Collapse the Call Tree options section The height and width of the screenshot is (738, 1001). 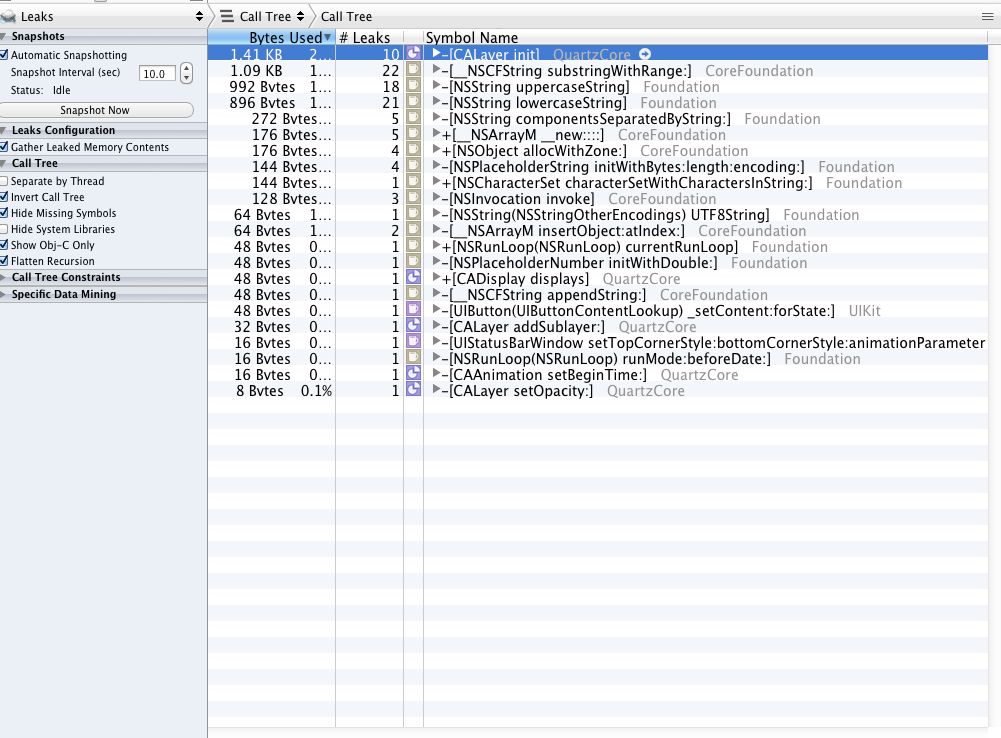click(4, 163)
